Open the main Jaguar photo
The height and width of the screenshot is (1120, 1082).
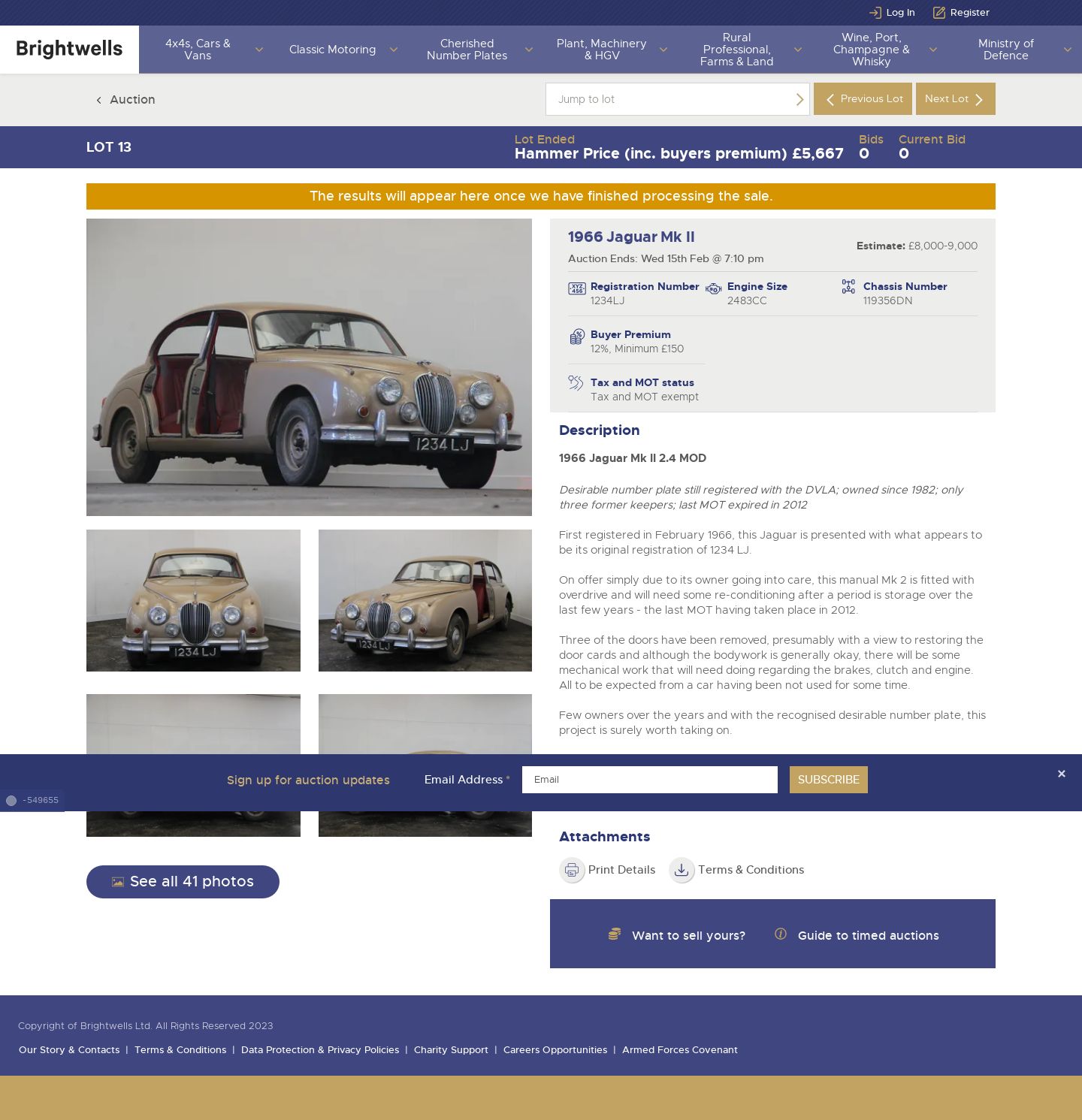pyautogui.click(x=309, y=367)
